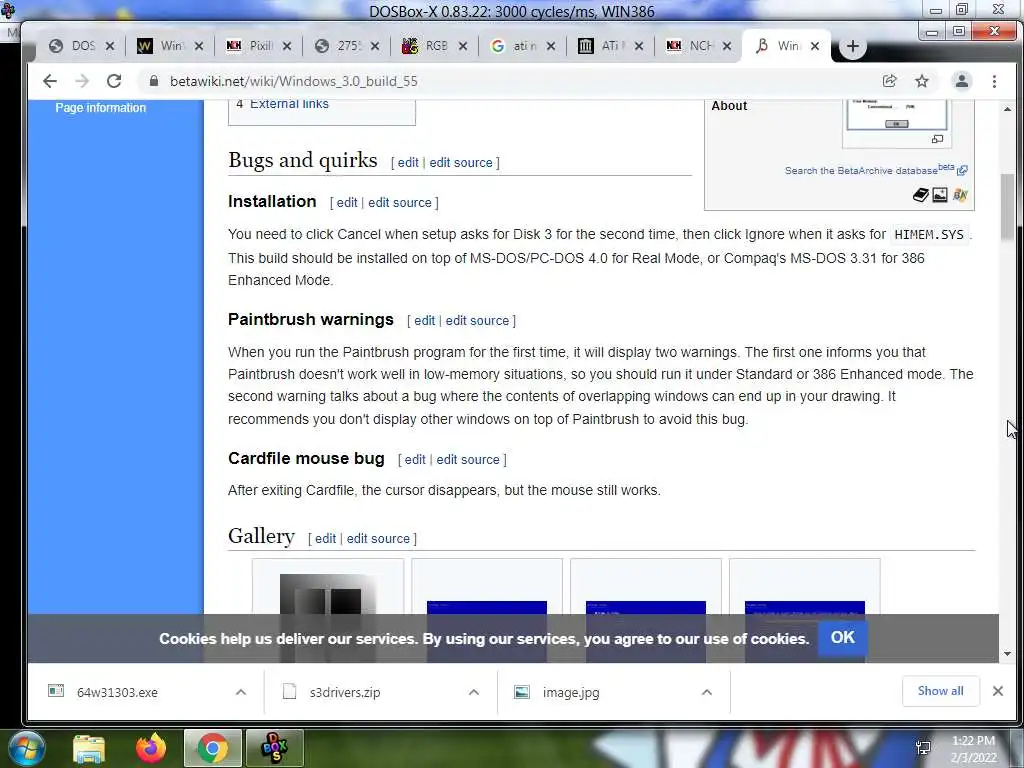Expand options for s3drivers.zip download

[473, 692]
